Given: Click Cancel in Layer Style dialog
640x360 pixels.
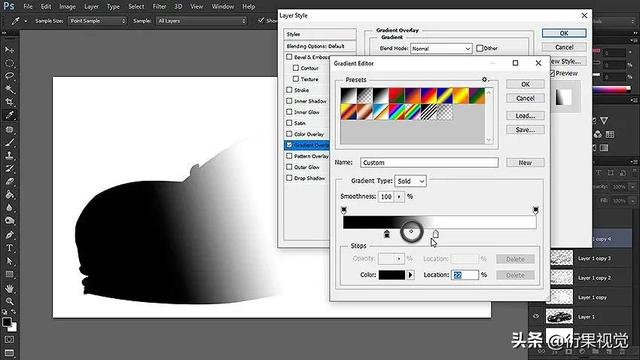Looking at the screenshot, I should (564, 47).
